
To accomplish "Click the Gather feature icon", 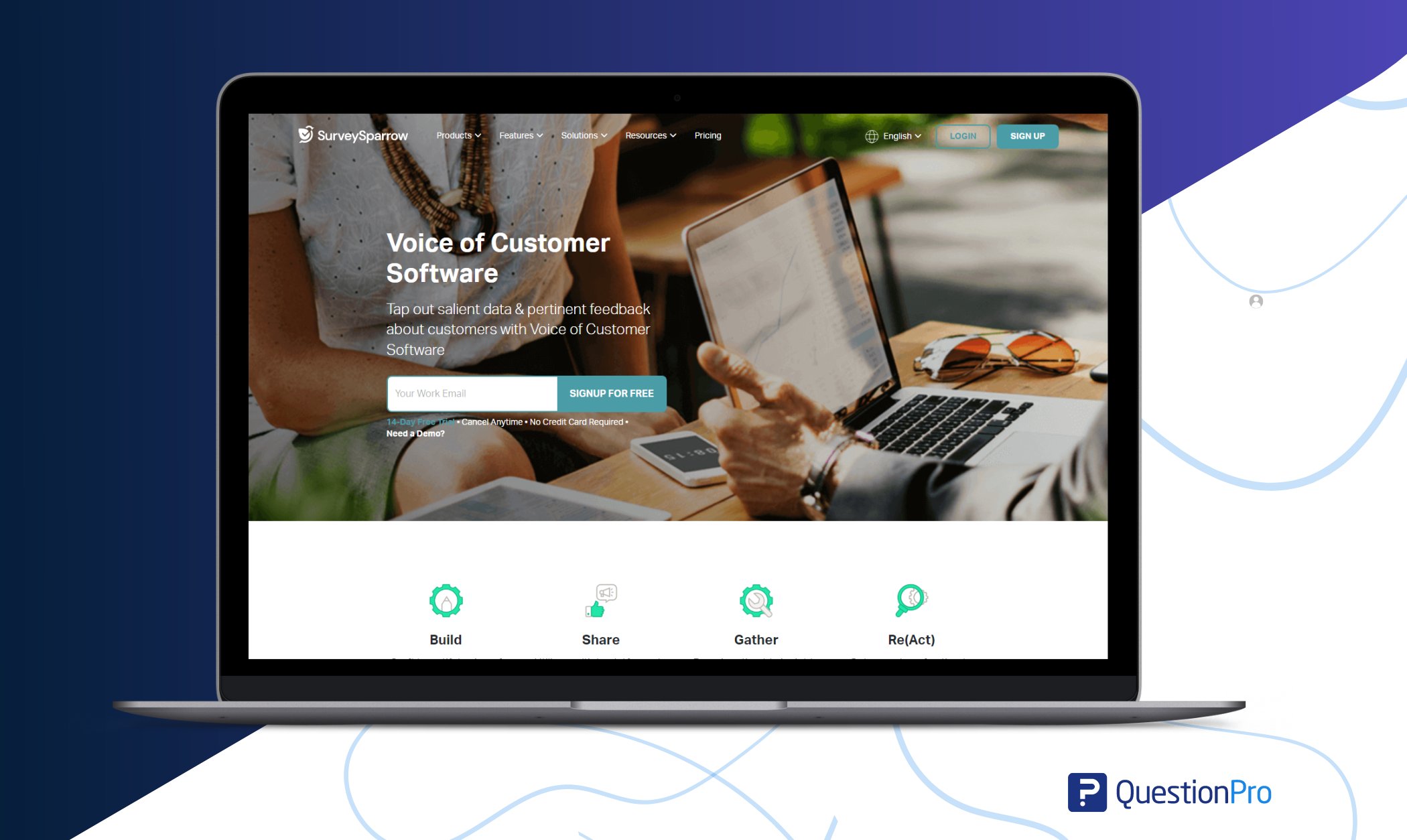I will click(x=755, y=600).
